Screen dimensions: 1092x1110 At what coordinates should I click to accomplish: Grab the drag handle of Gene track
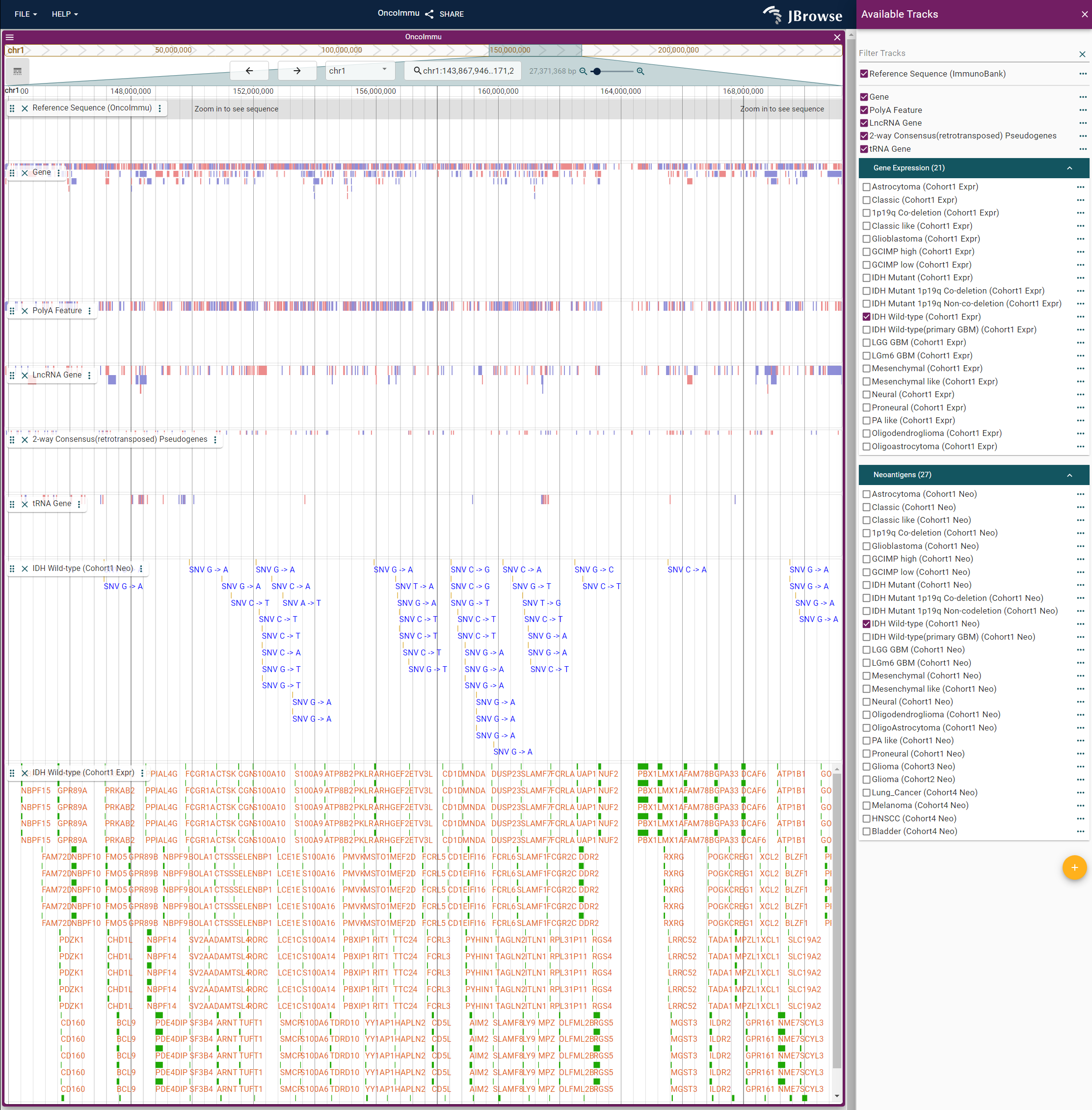tap(12, 173)
